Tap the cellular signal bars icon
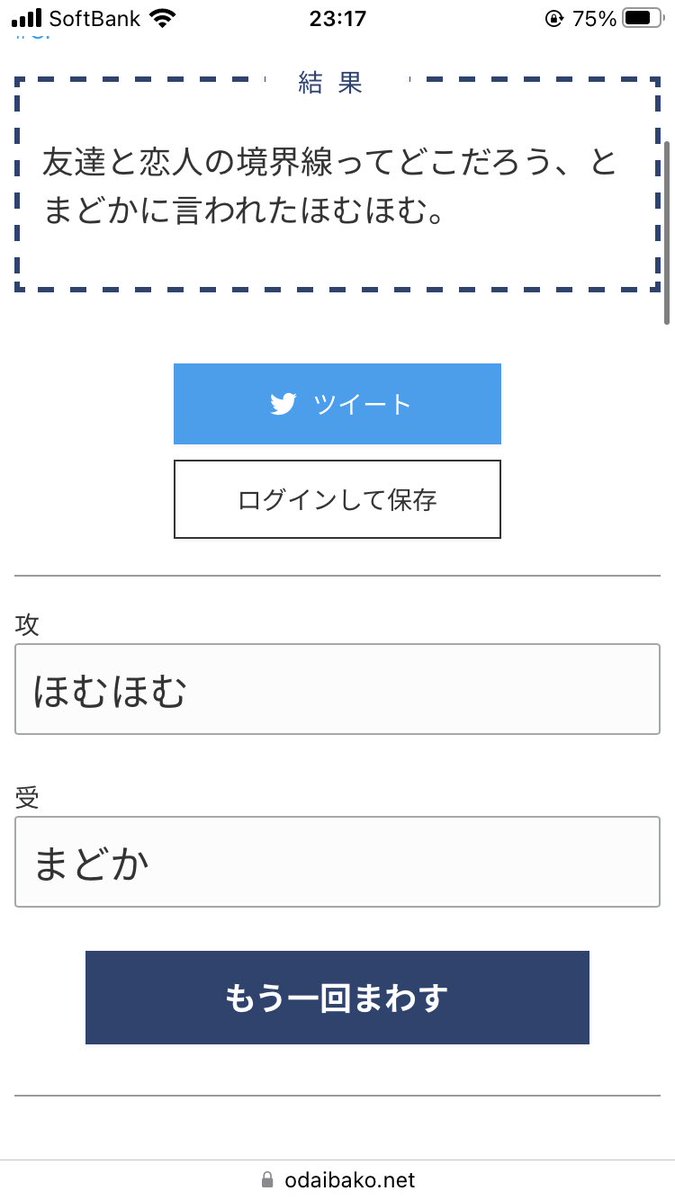Viewport: 675px width, 1200px height. coord(27,18)
